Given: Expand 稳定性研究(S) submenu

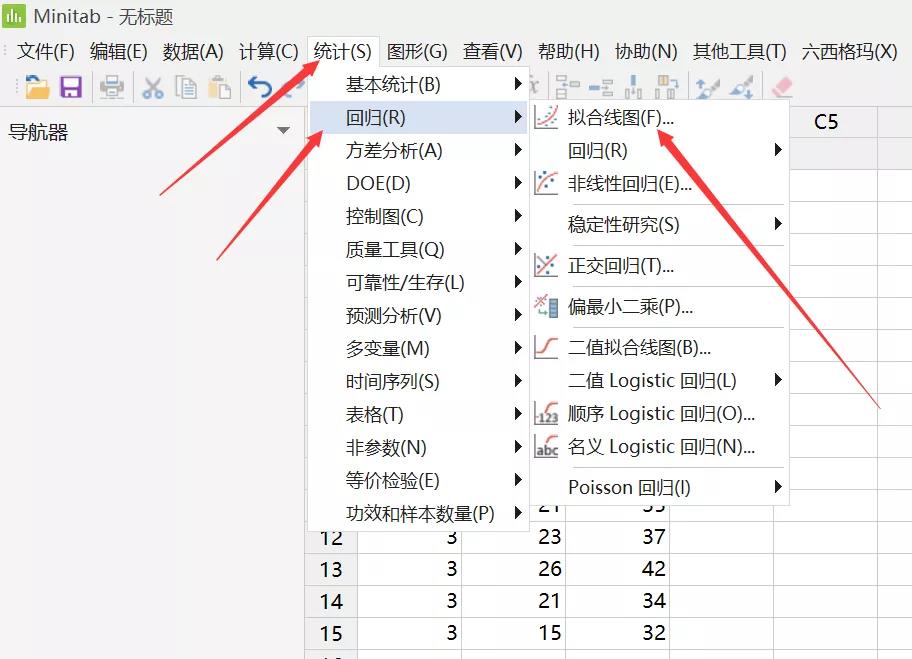Looking at the screenshot, I should point(660,224).
